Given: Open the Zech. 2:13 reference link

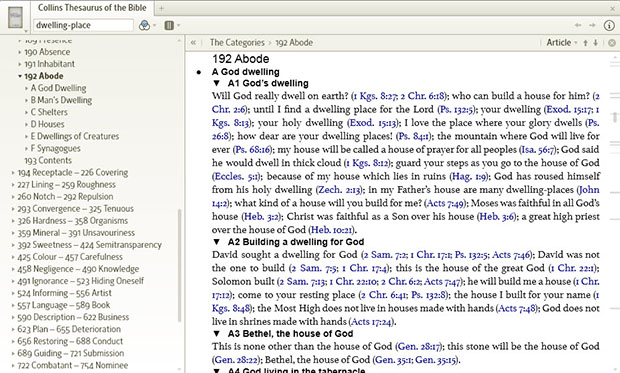Looking at the screenshot, I should pyautogui.click(x=339, y=190).
